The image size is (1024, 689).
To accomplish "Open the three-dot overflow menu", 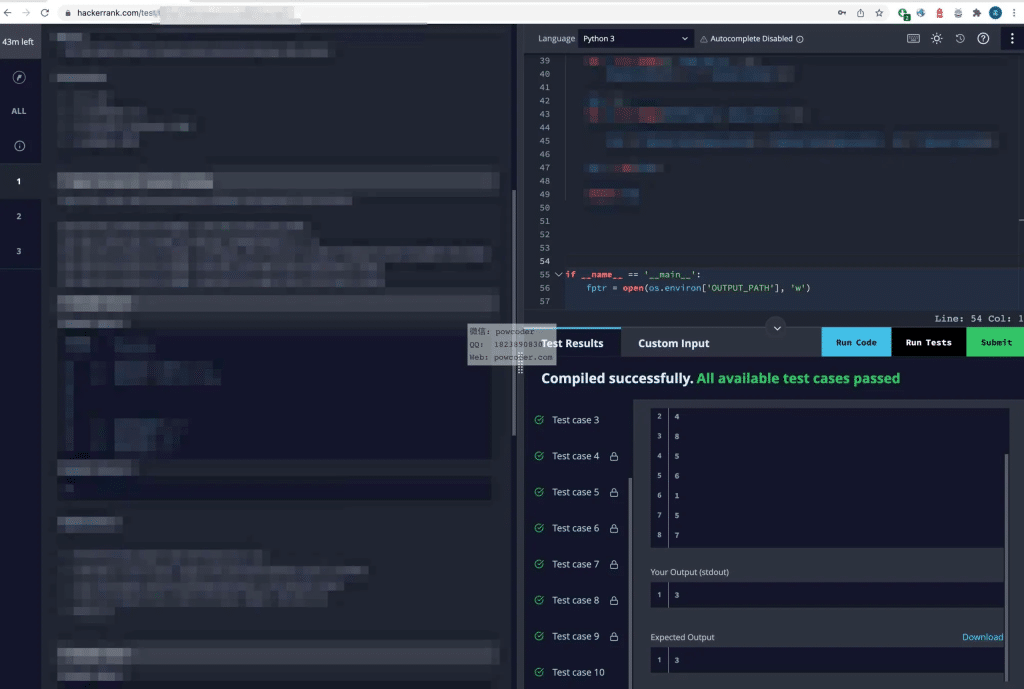I will click(x=1012, y=39).
